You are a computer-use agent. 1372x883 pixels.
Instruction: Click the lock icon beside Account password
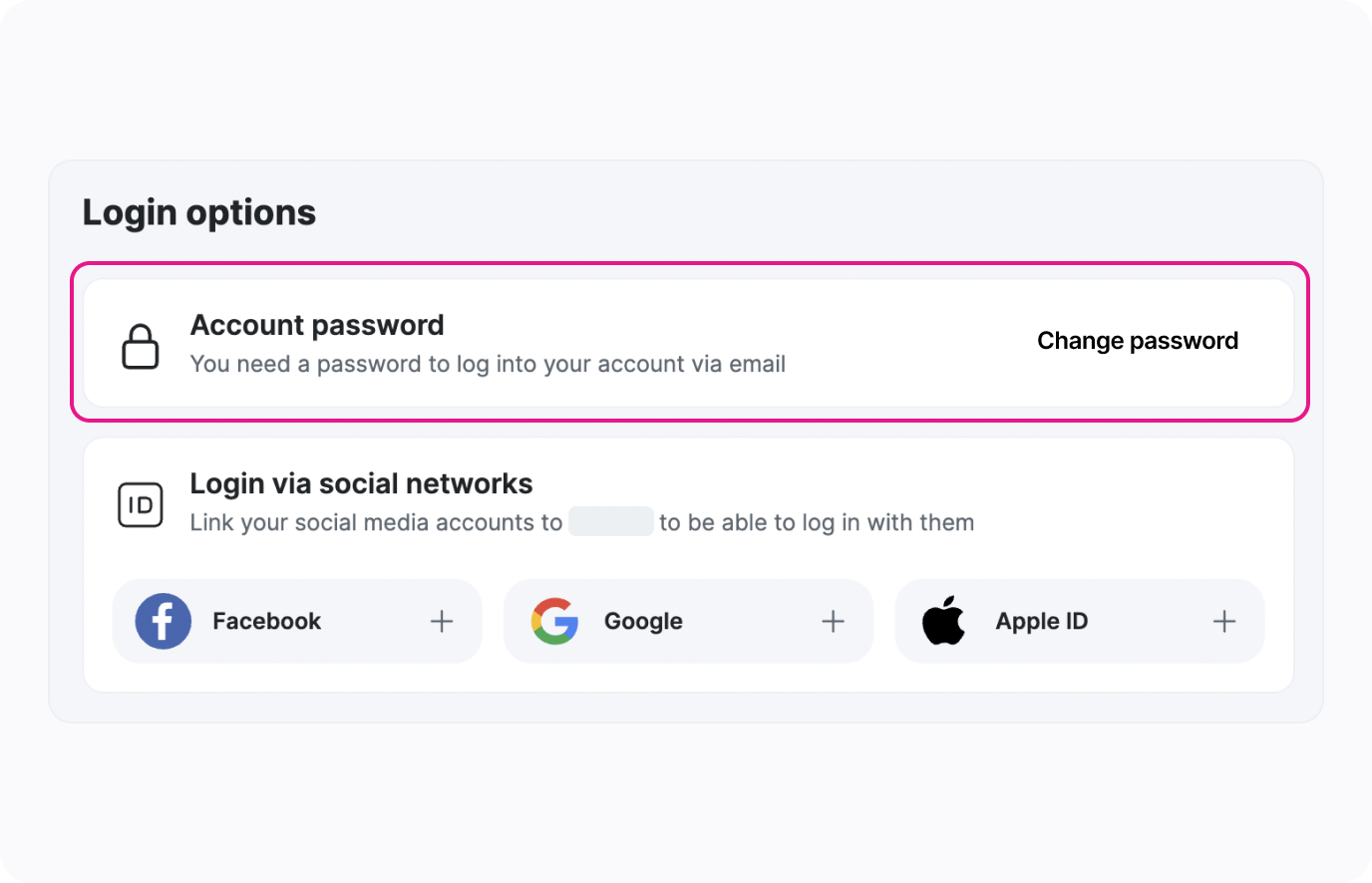pyautogui.click(x=141, y=346)
